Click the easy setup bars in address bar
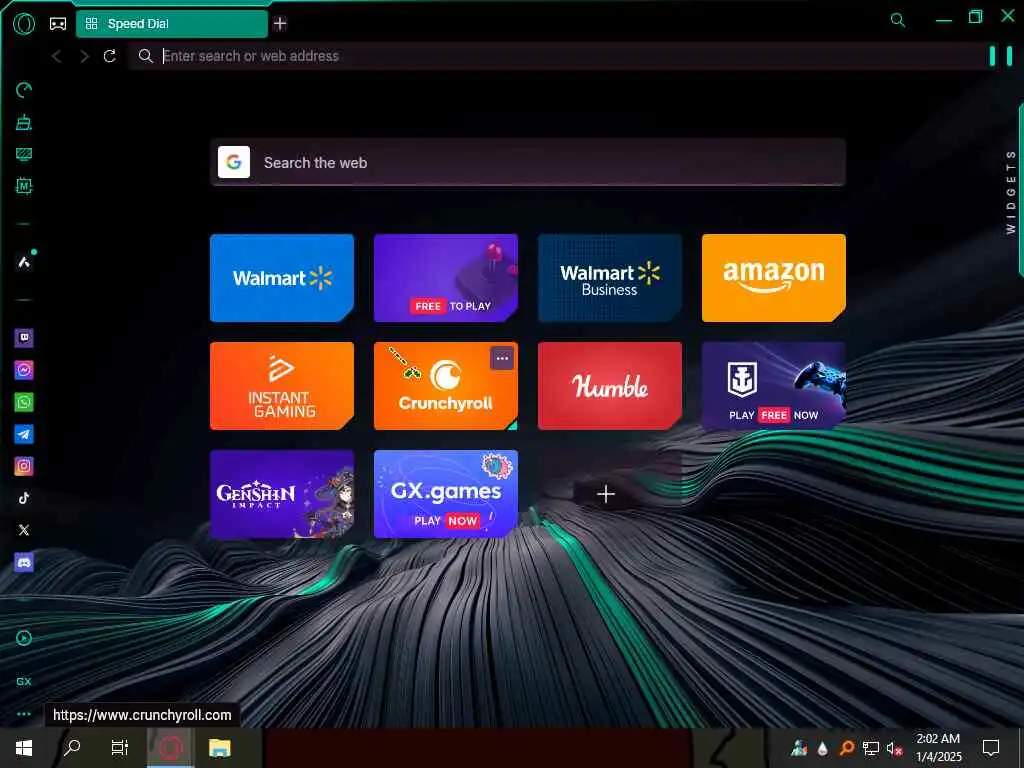The width and height of the screenshot is (1024, 768). [x=1000, y=56]
